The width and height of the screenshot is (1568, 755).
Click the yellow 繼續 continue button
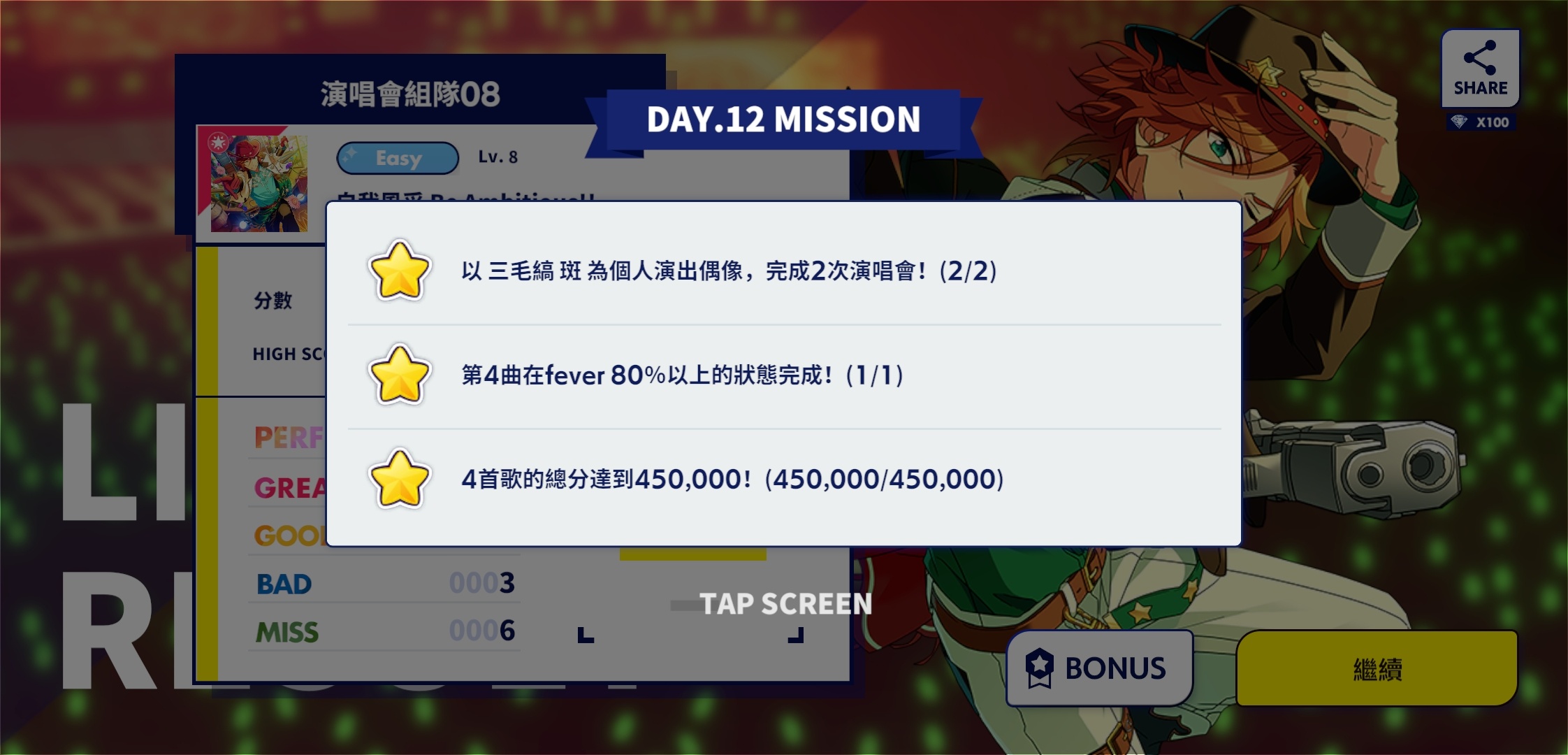point(1377,668)
